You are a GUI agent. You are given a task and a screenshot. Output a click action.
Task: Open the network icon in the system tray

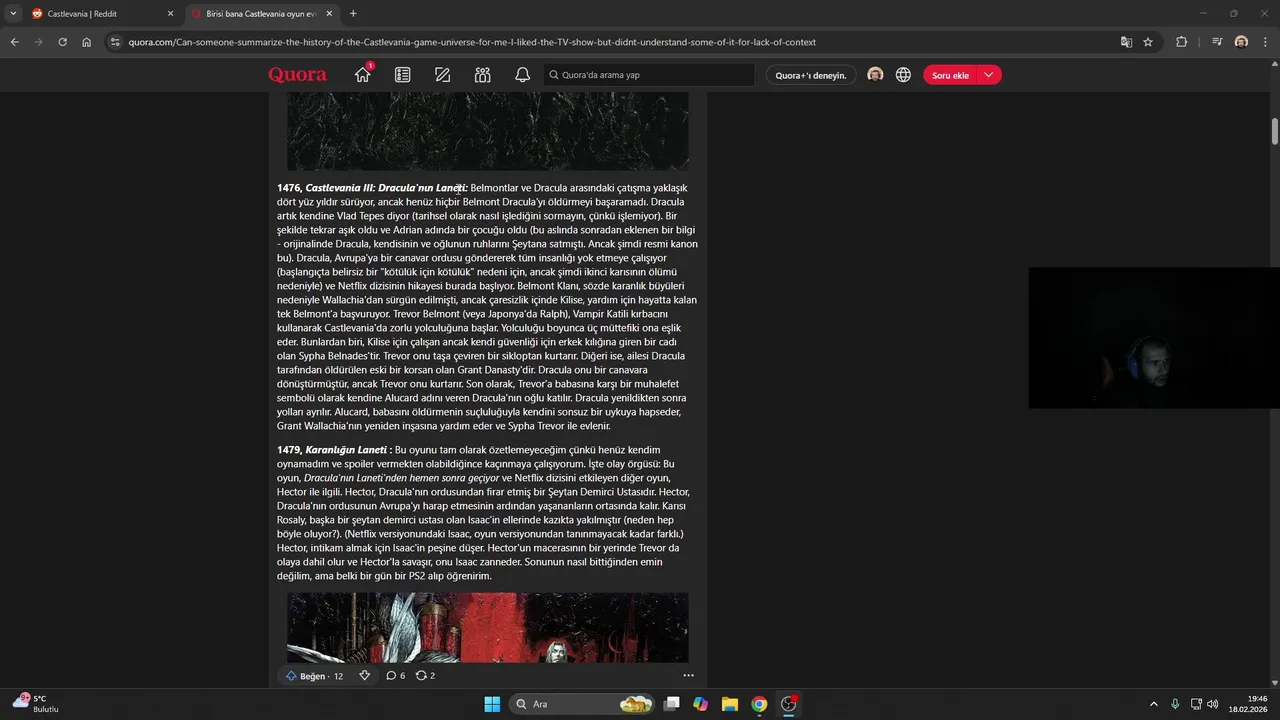pyautogui.click(x=1196, y=704)
